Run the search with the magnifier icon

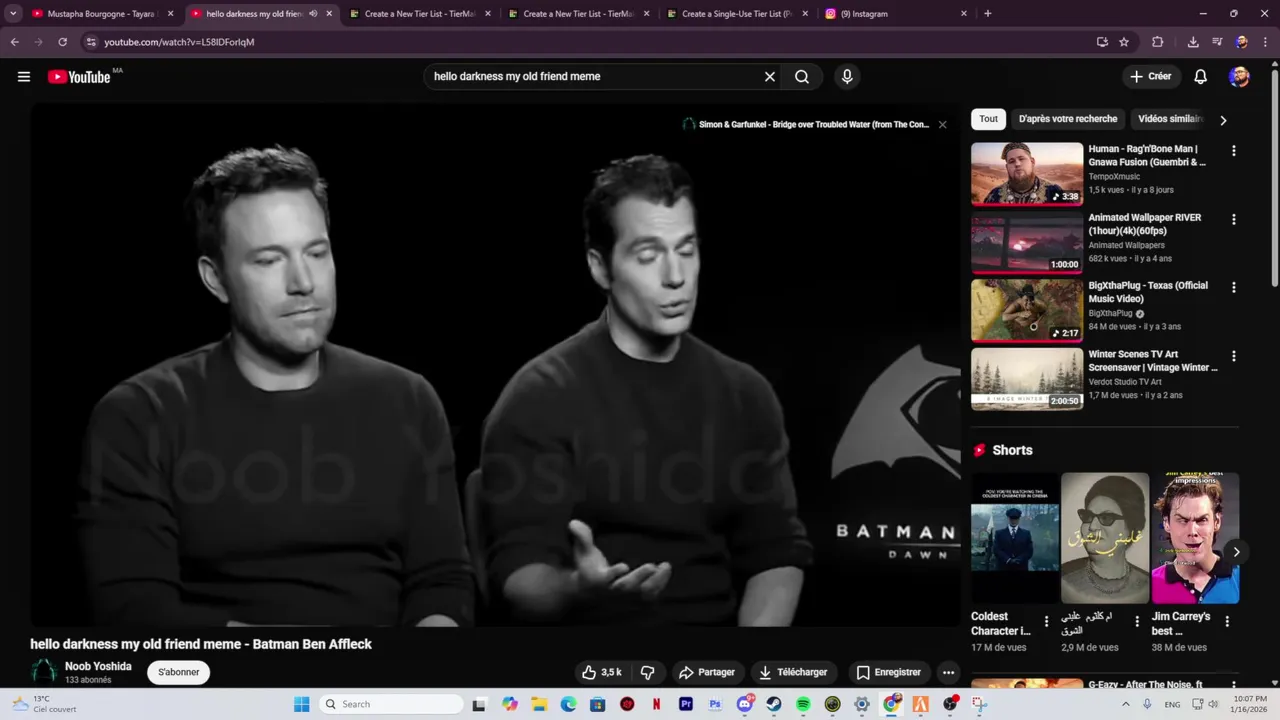[x=802, y=77]
